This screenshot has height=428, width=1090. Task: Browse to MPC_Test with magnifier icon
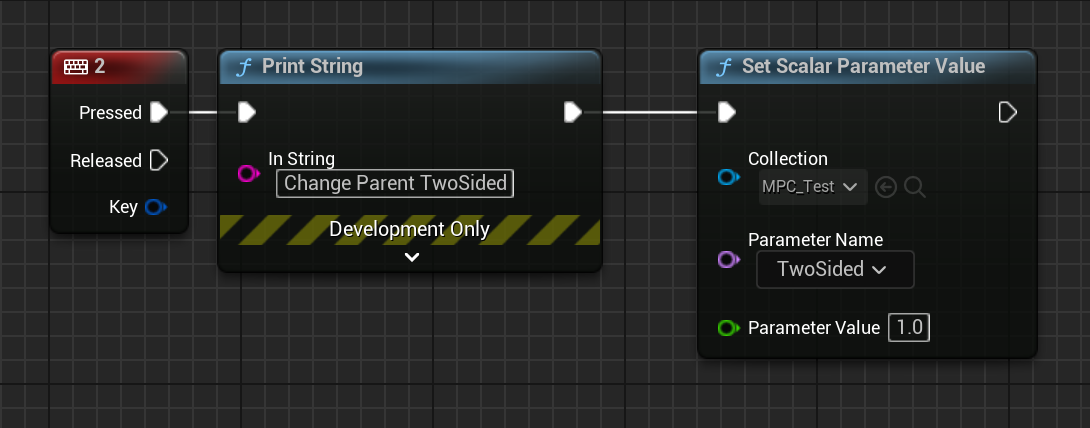tap(915, 187)
